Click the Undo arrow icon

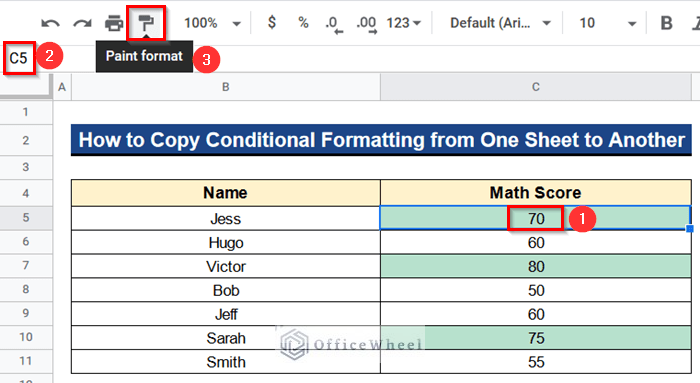50,23
